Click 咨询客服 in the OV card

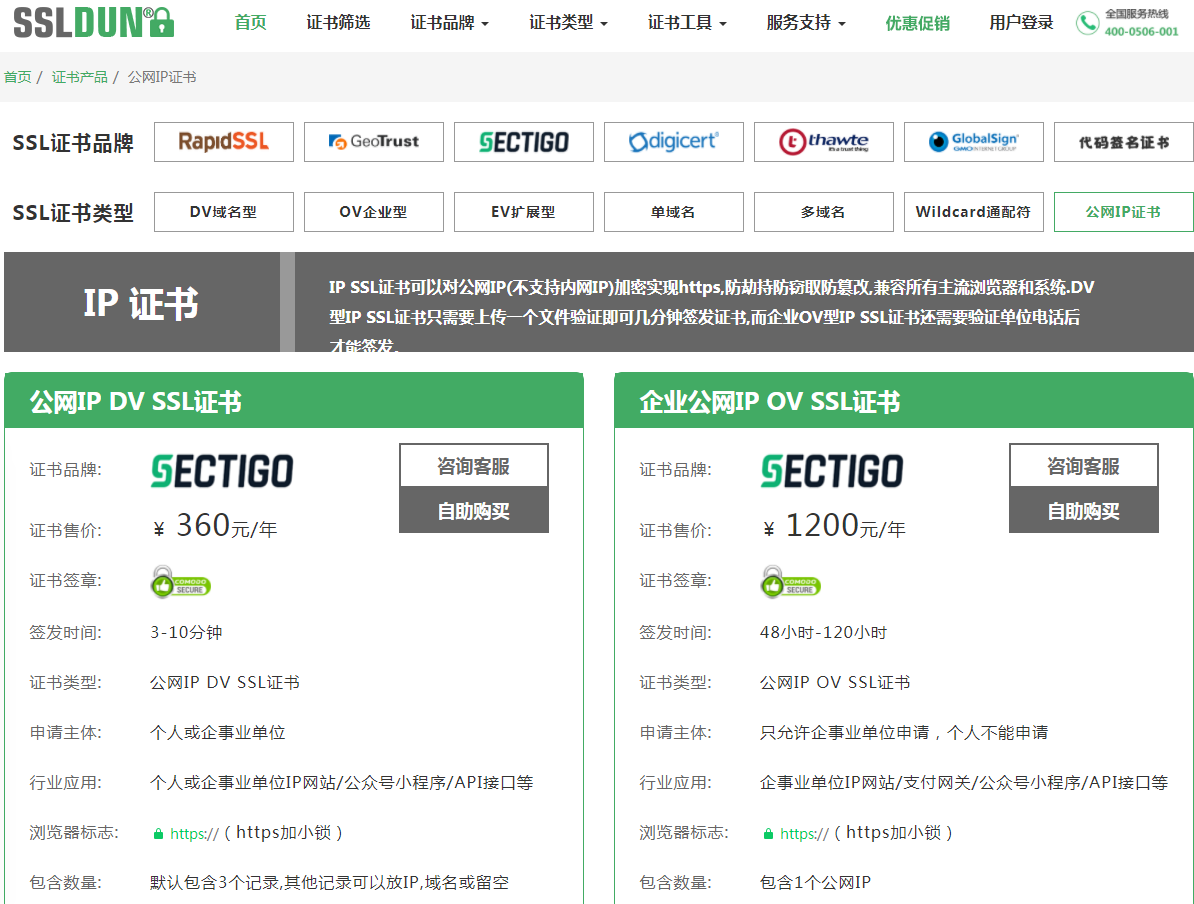pos(1084,465)
